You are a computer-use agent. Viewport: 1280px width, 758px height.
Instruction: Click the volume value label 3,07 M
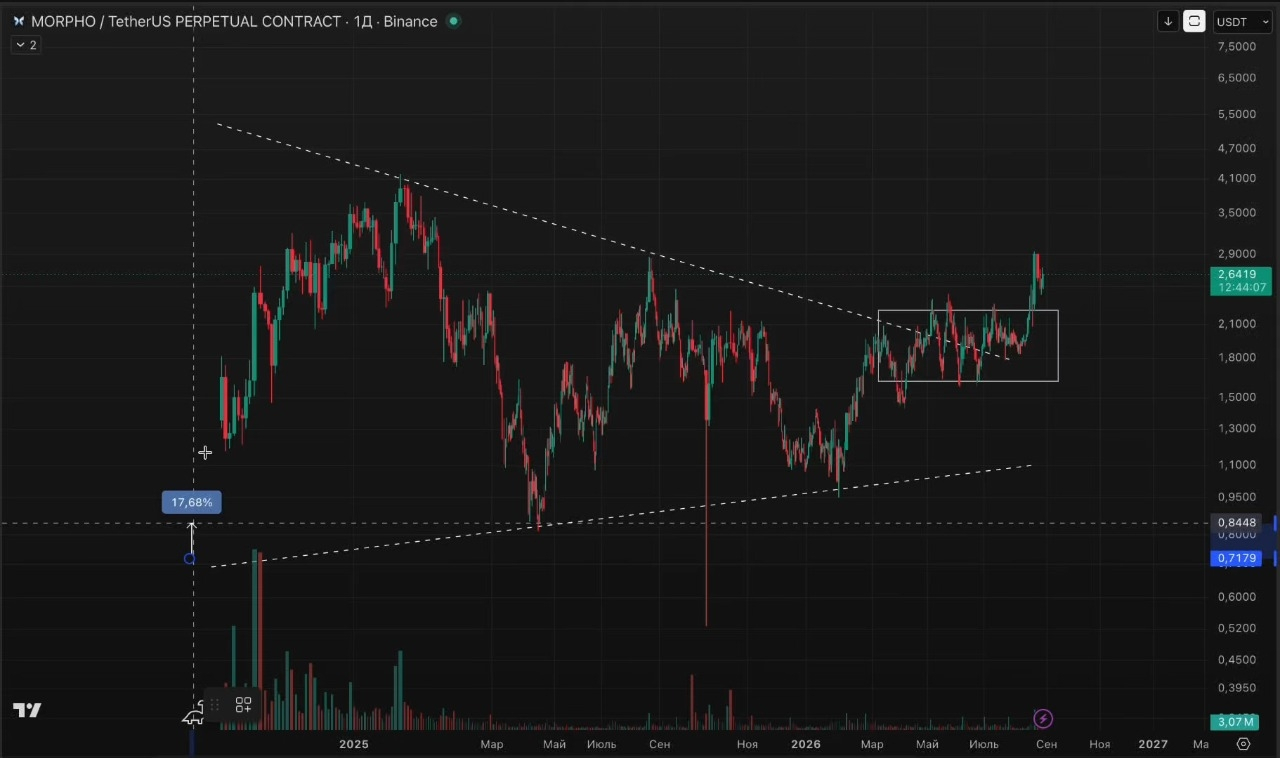coord(1237,722)
